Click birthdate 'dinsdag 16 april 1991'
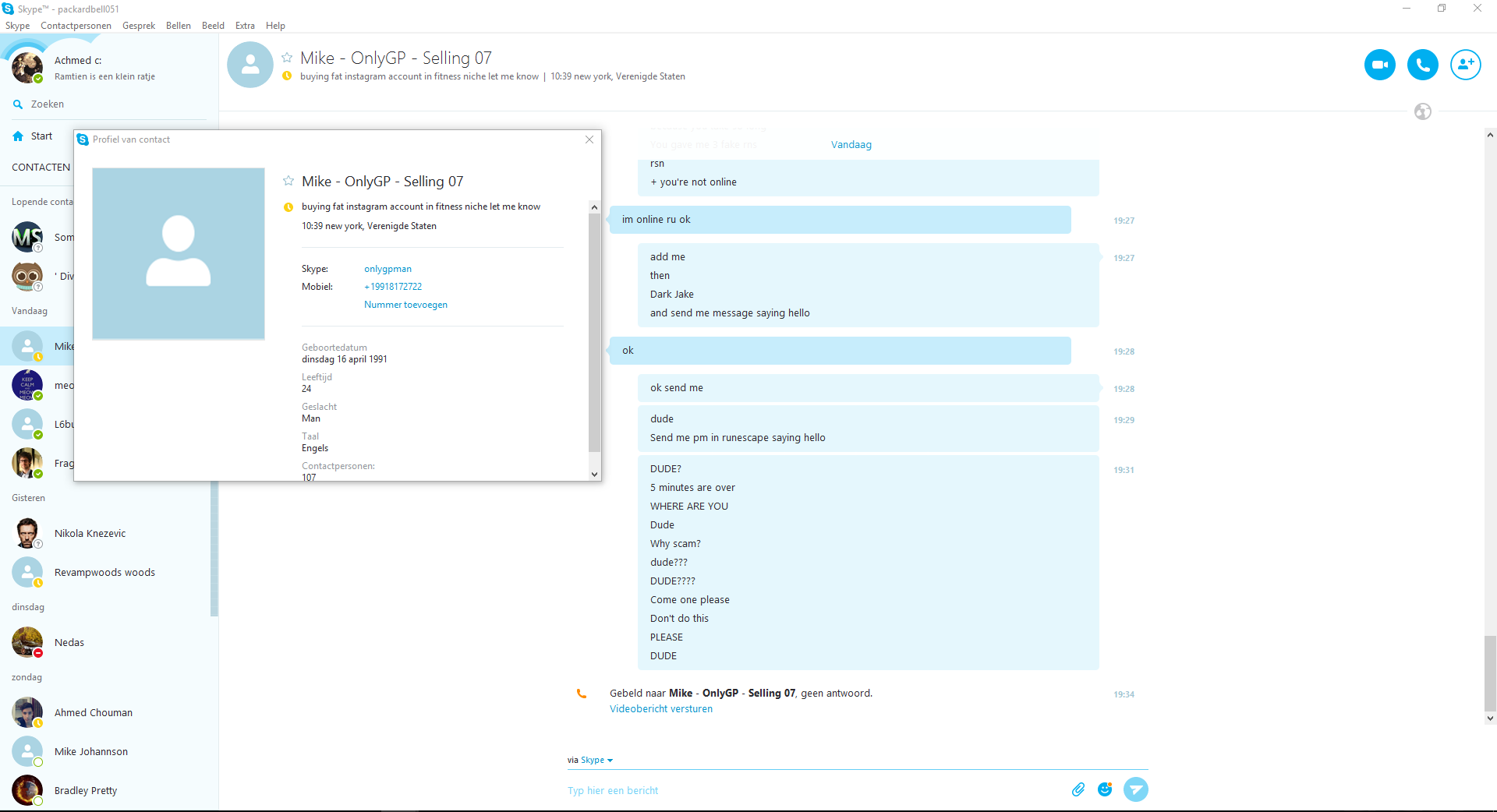This screenshot has height=812, width=1497. coord(345,359)
